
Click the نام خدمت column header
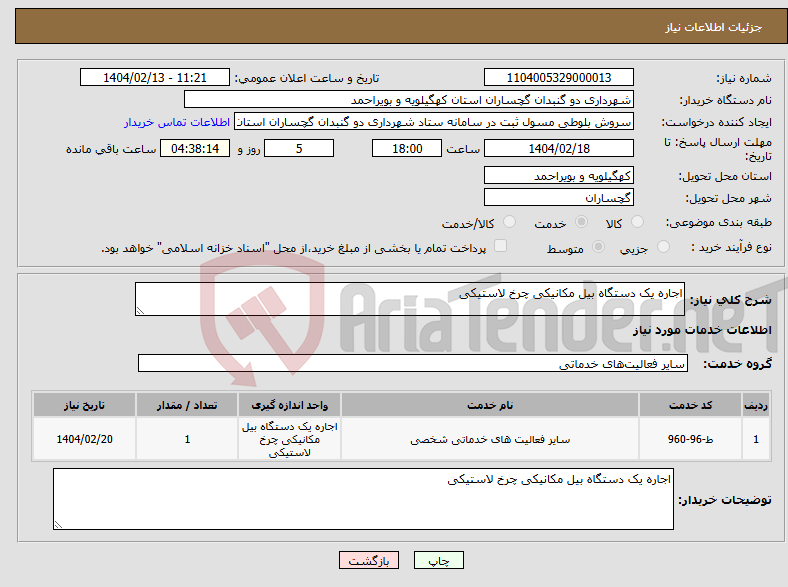click(x=489, y=405)
